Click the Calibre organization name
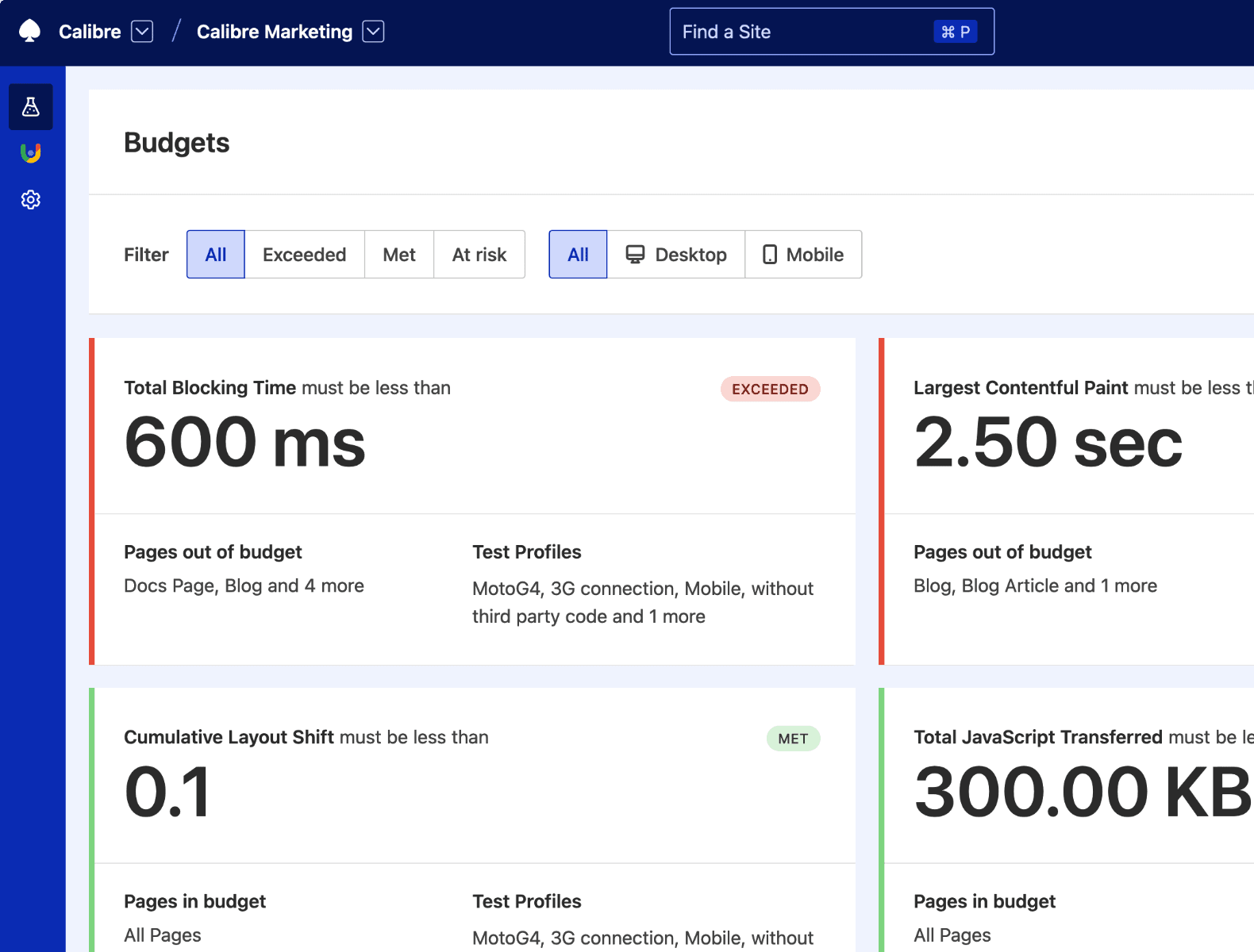 point(90,32)
